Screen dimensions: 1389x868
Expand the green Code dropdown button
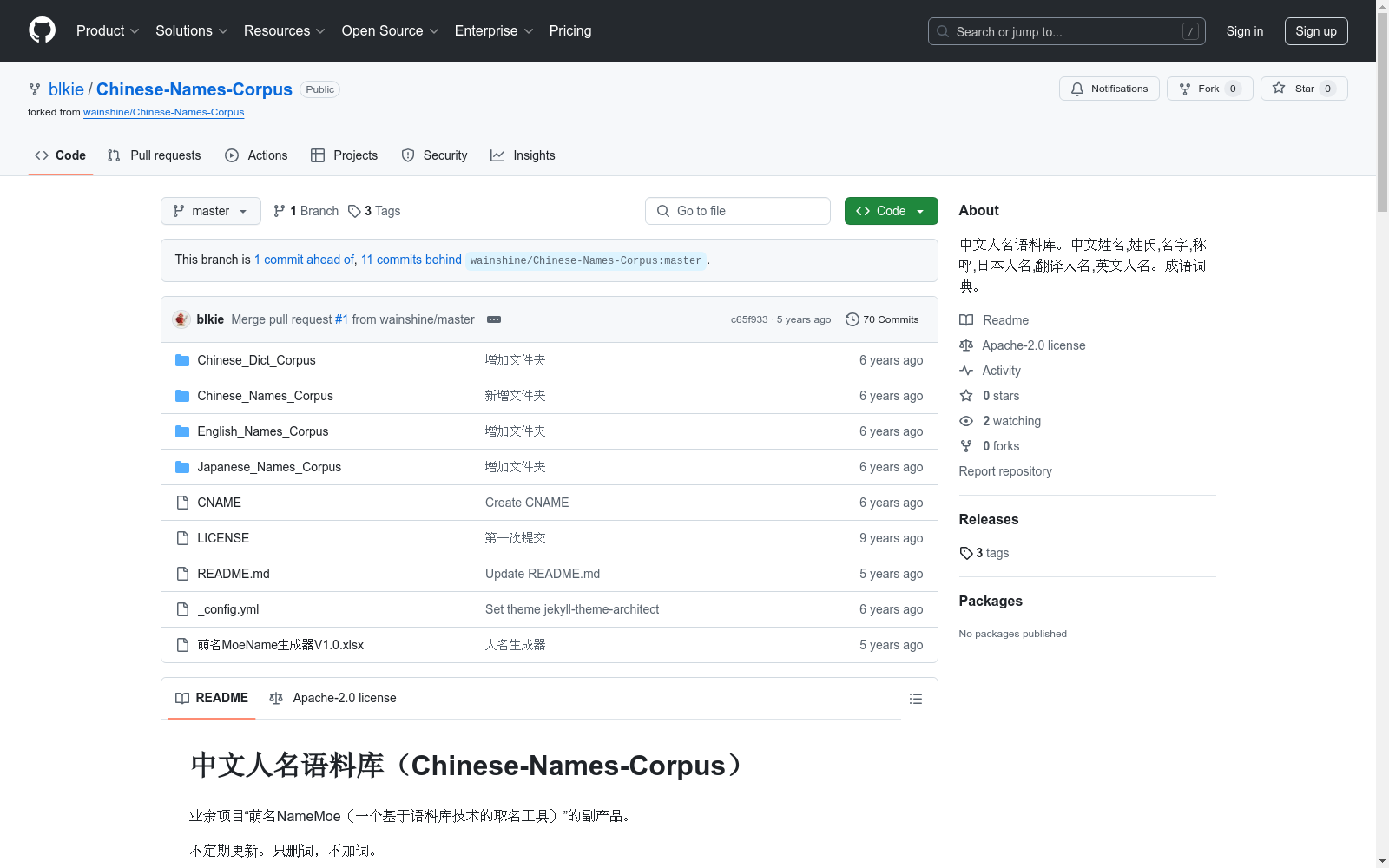(891, 211)
